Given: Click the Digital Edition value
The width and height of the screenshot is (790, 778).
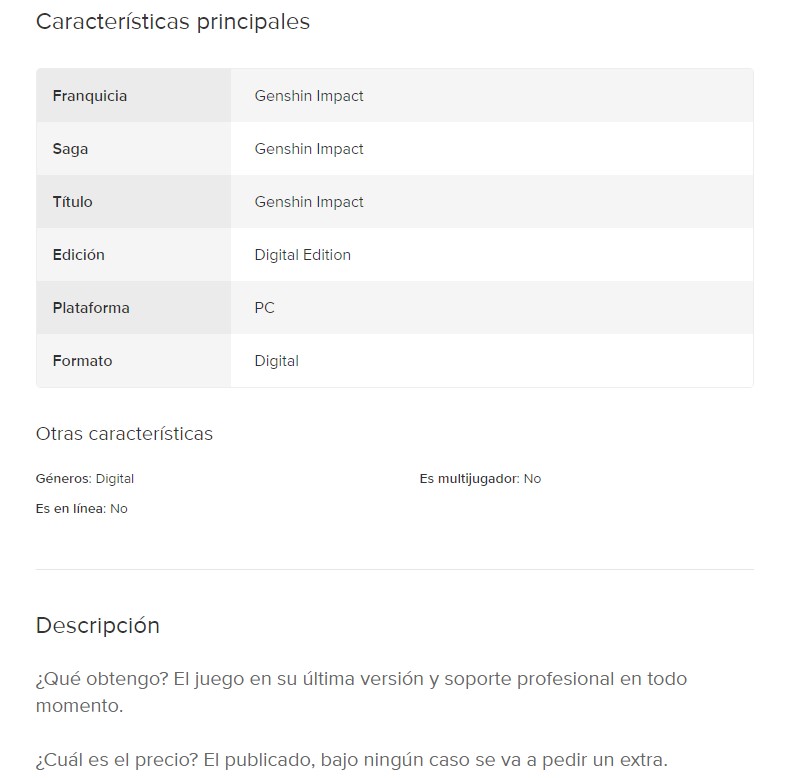Looking at the screenshot, I should tap(302, 255).
